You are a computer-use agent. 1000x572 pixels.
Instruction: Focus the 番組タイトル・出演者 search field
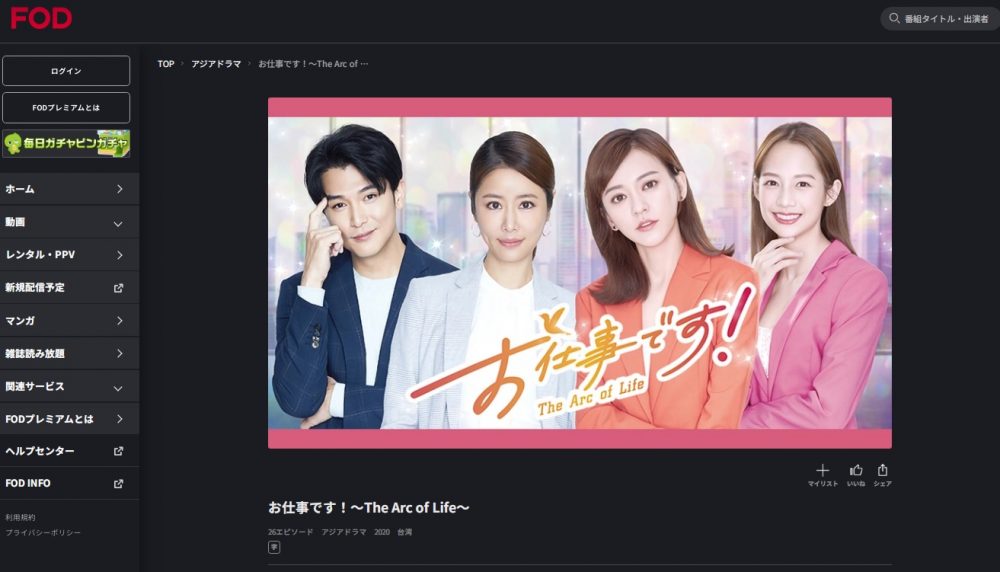pos(941,18)
